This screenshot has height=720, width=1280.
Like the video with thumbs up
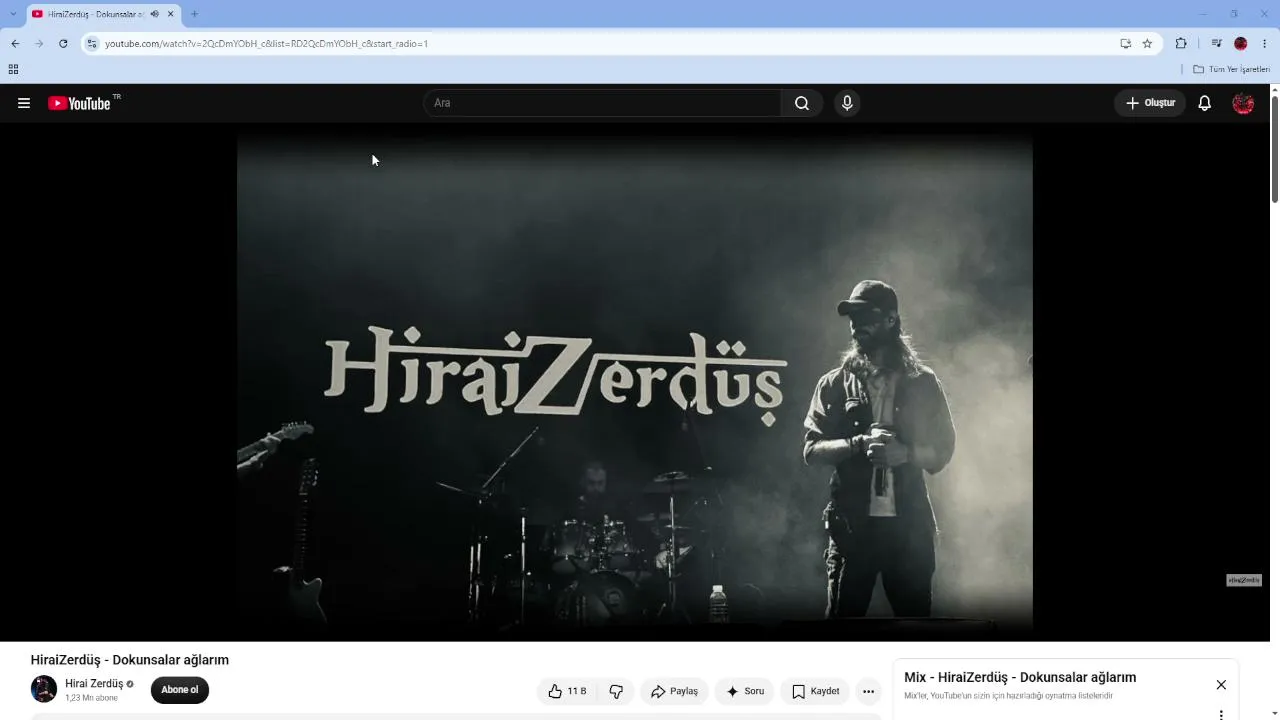(567, 691)
